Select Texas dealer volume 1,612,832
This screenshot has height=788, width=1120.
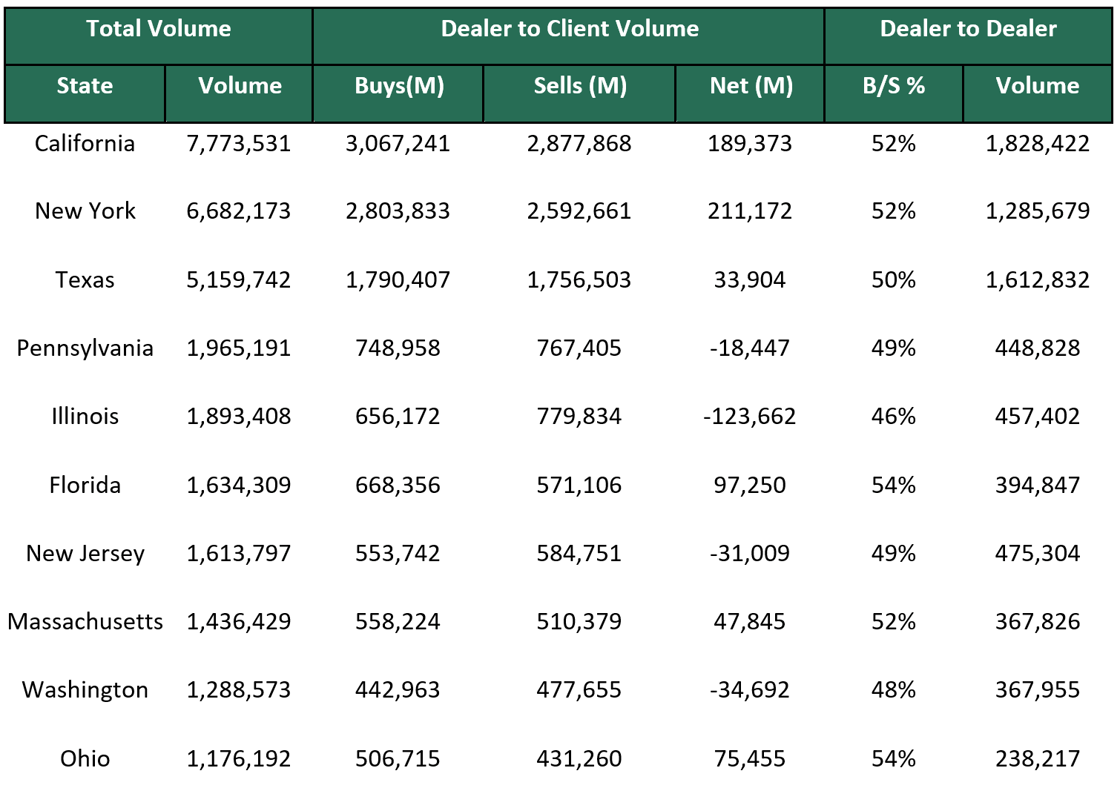(x=1038, y=280)
